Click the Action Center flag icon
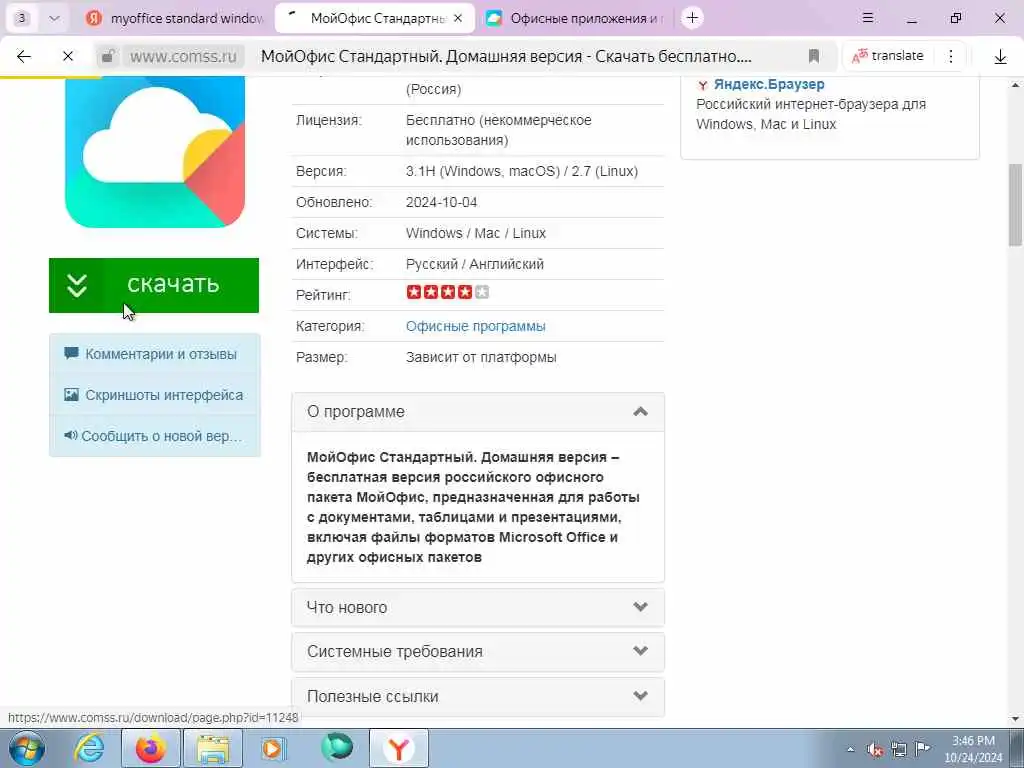The height and width of the screenshot is (768, 1024). point(922,749)
